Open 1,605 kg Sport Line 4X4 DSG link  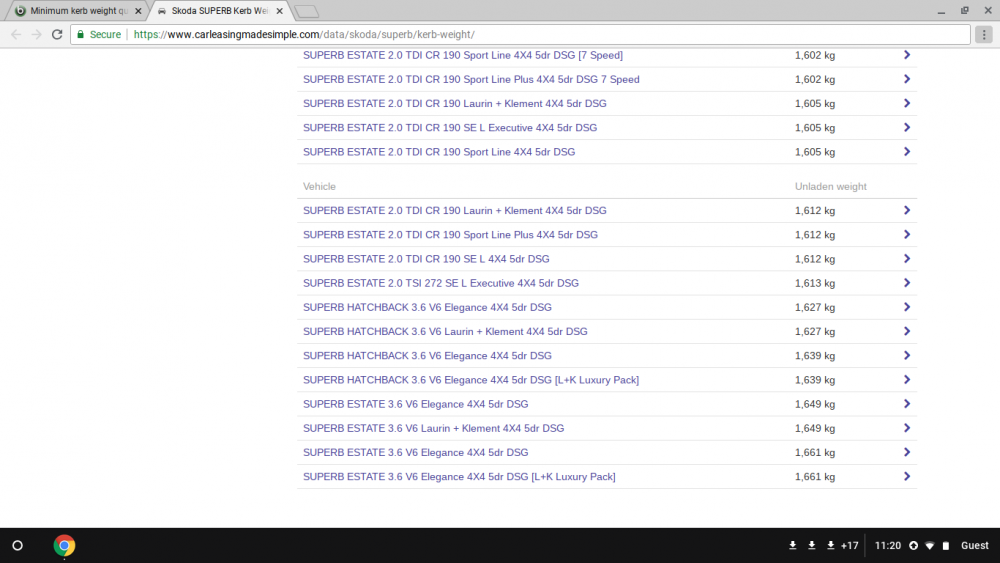point(439,152)
